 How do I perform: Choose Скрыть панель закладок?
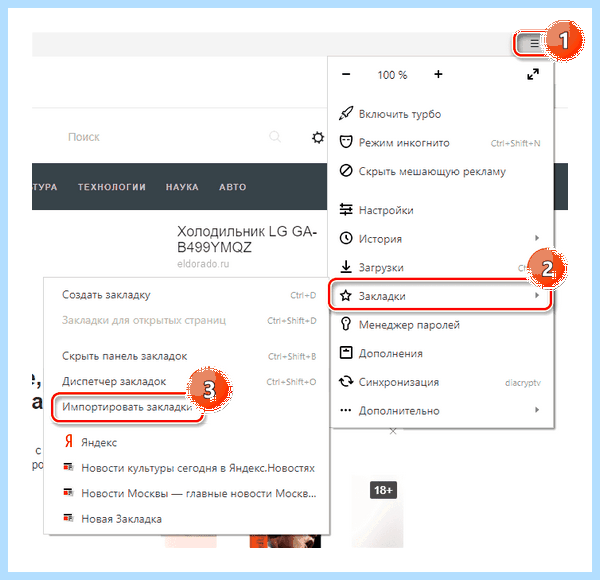pyautogui.click(x=186, y=356)
